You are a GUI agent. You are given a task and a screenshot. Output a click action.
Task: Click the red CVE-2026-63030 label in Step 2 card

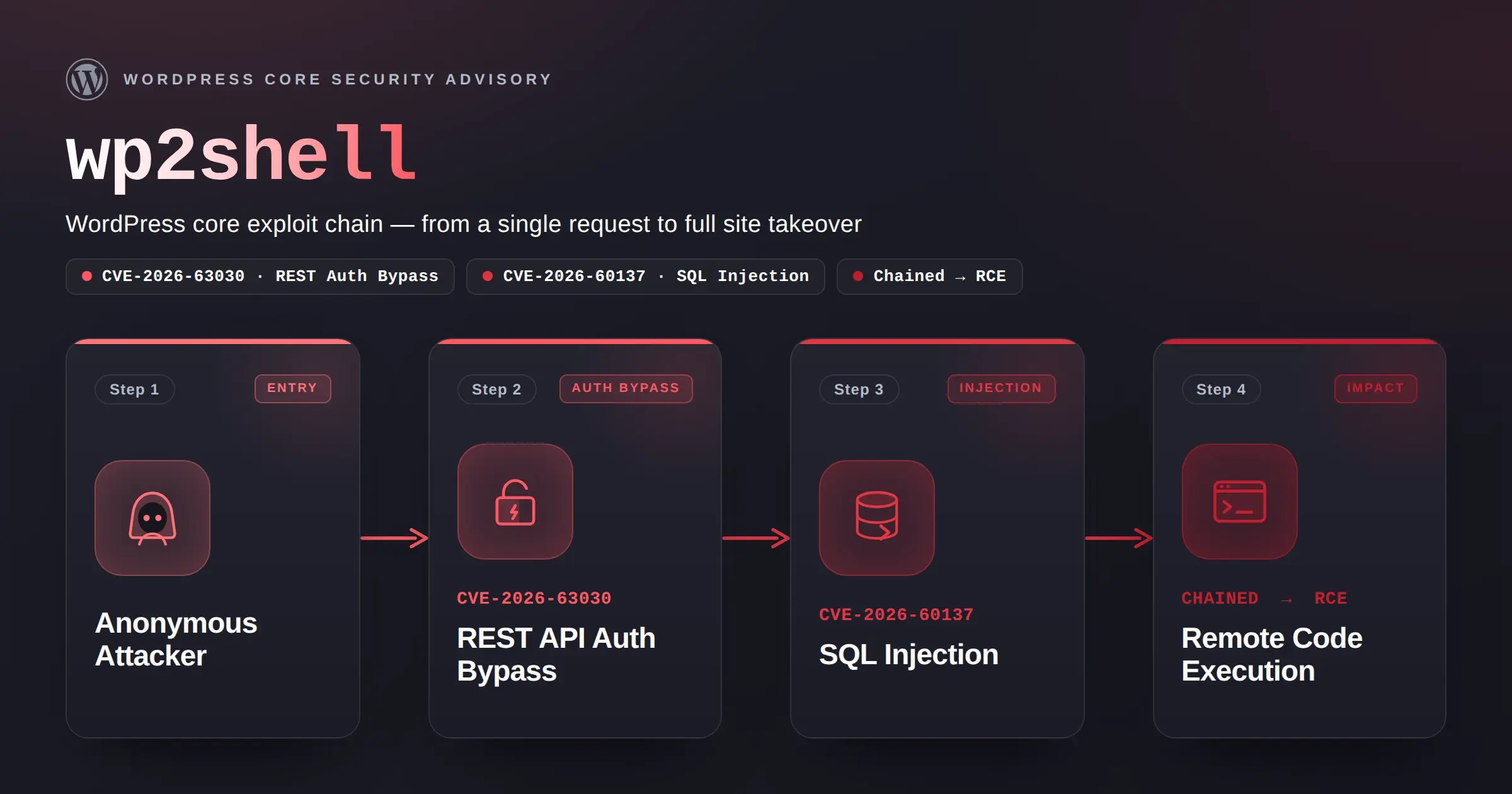point(534,599)
